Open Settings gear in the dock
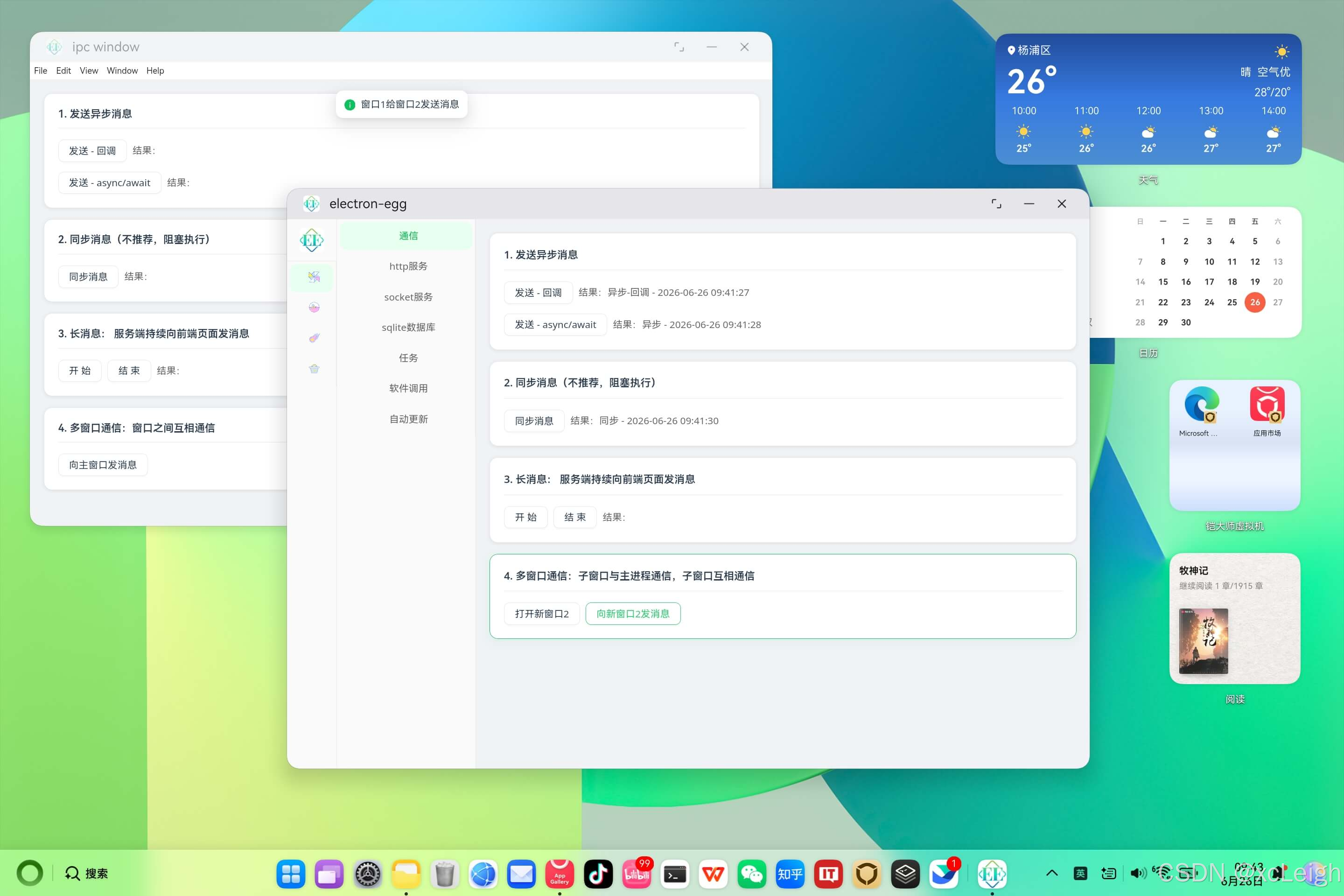Image resolution: width=1344 pixels, height=896 pixels. click(x=367, y=874)
